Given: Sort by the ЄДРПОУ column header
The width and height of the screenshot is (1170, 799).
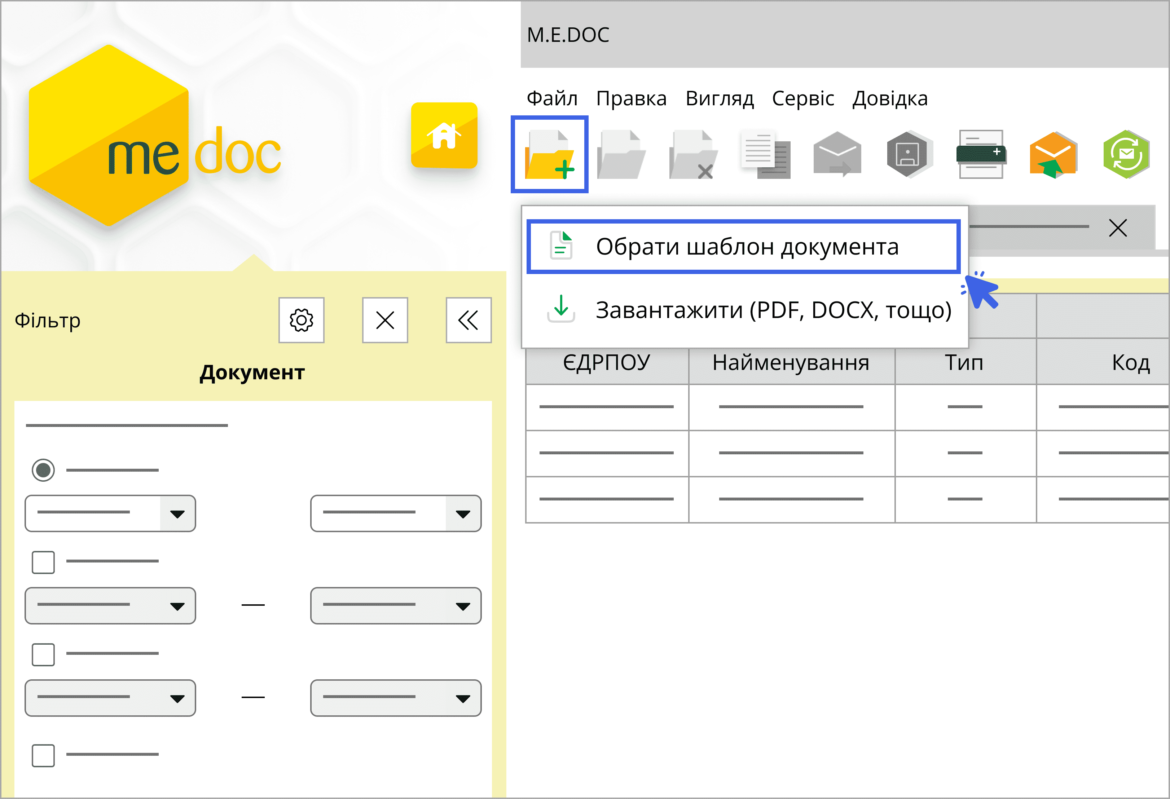Looking at the screenshot, I should pos(607,363).
